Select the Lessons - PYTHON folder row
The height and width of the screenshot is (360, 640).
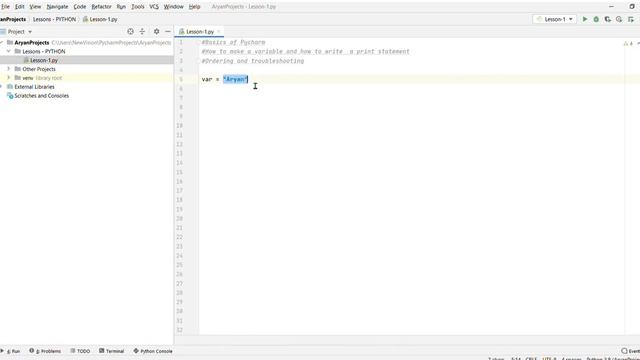click(44, 51)
